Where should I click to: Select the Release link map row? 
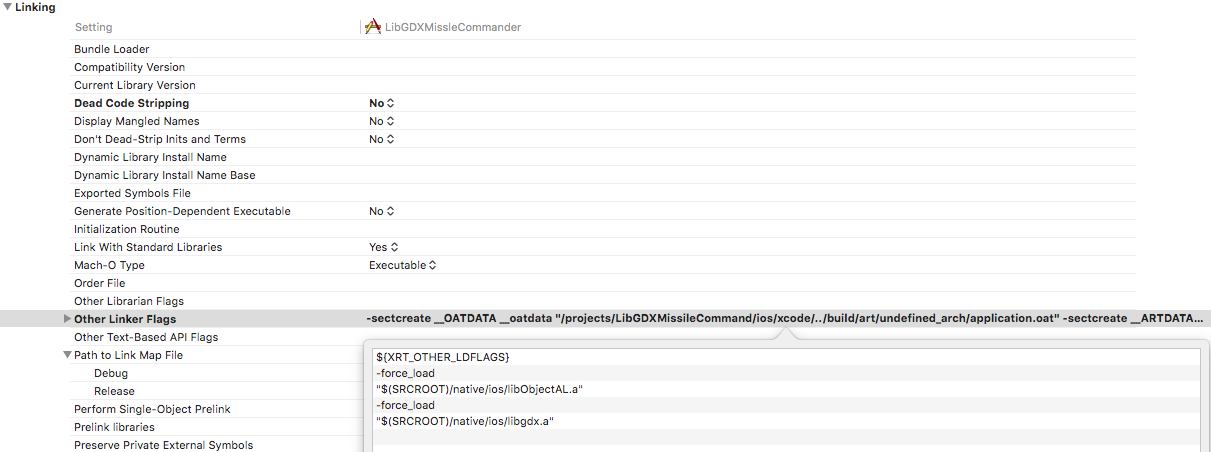(114, 391)
